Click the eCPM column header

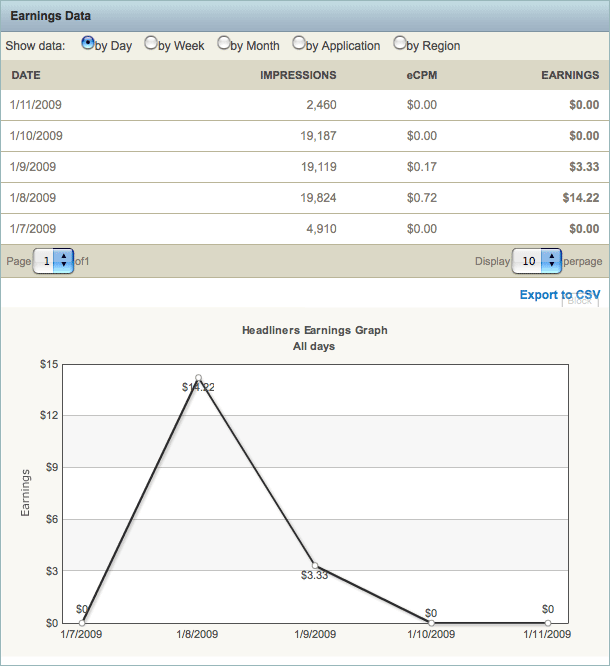click(422, 75)
